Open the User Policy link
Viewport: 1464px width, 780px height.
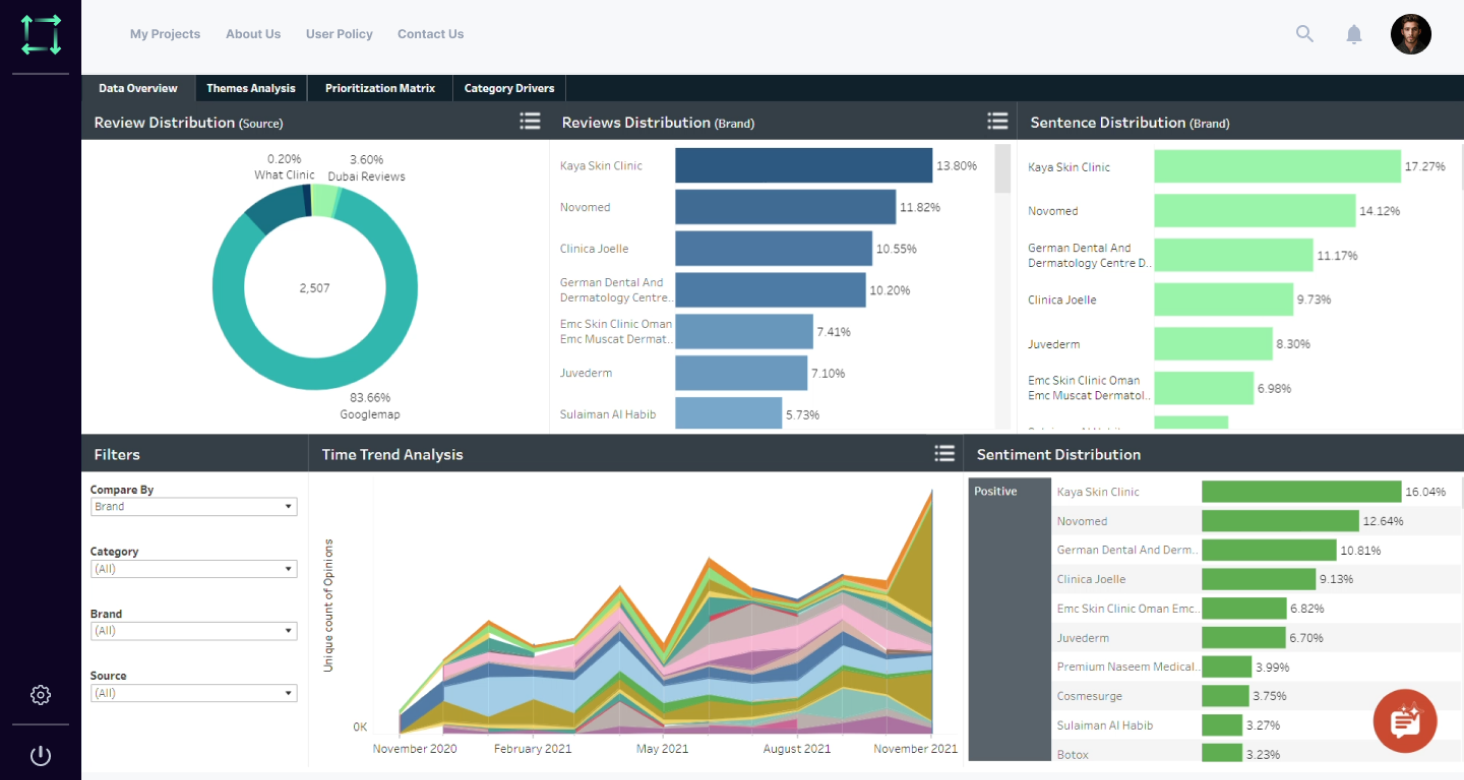tap(339, 34)
